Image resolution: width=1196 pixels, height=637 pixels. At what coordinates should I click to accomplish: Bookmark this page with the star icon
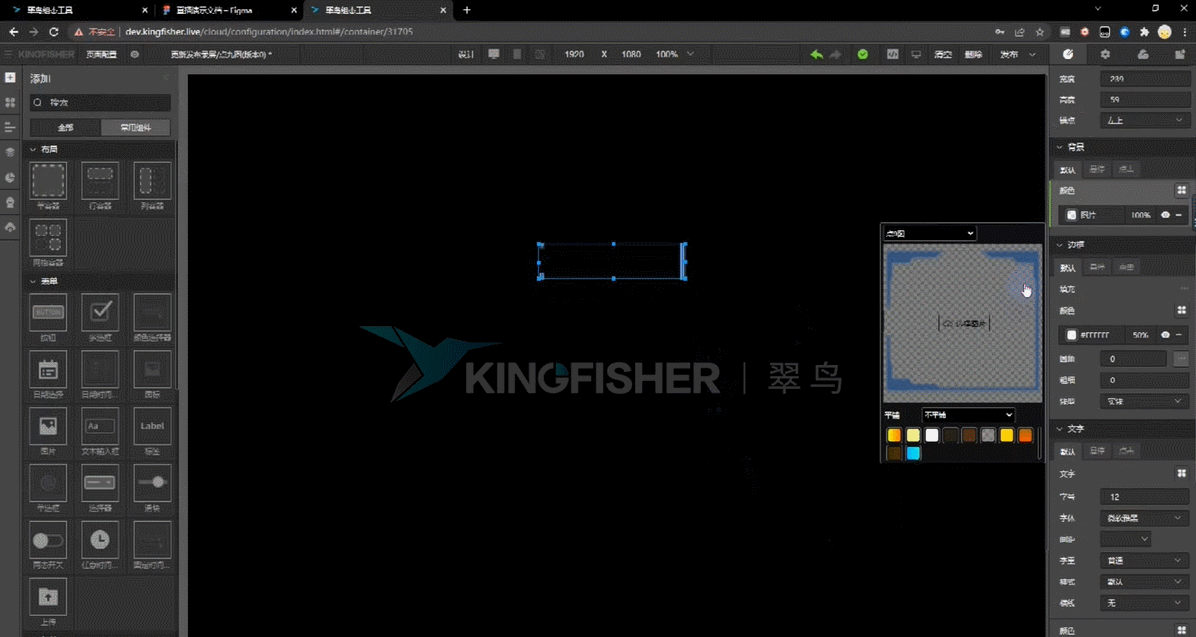tap(1040, 32)
